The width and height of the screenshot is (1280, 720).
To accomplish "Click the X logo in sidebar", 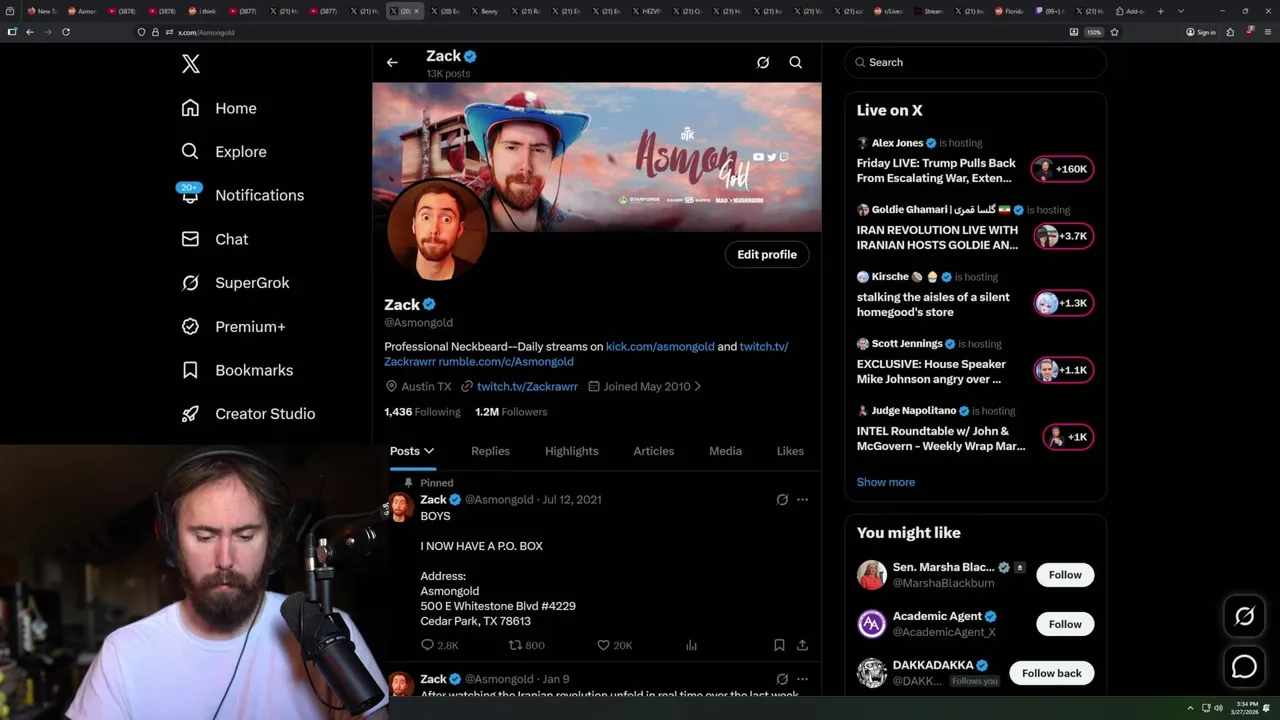I will point(191,65).
